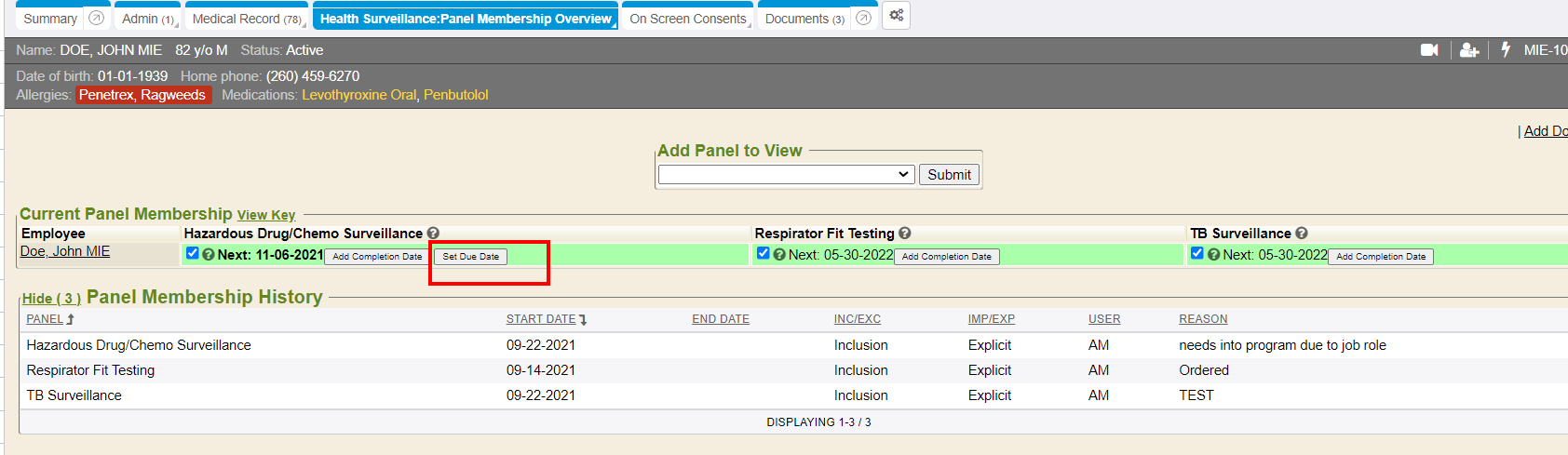This screenshot has height=455, width=1568.
Task: Sort history by Start Date column
Action: coord(541,319)
